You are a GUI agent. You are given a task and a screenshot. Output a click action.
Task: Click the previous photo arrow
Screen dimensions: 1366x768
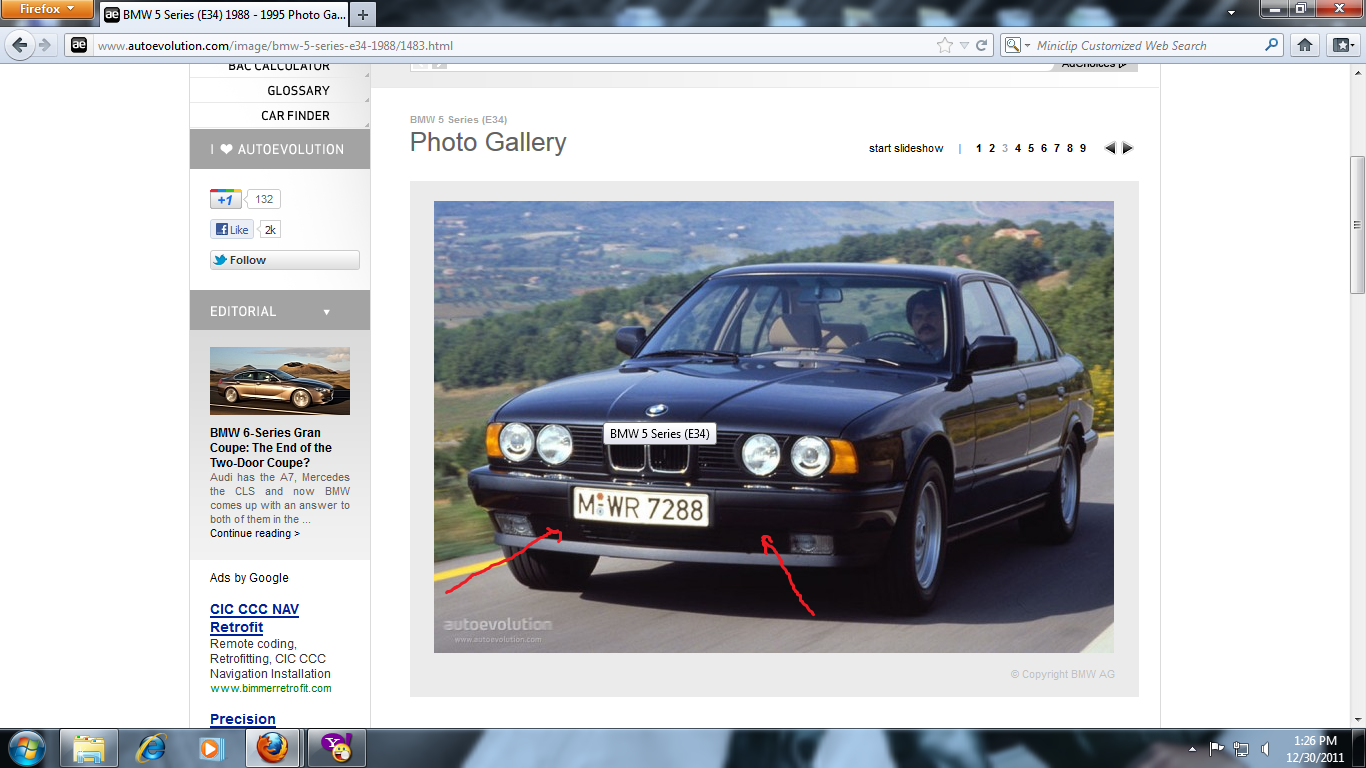click(1110, 148)
